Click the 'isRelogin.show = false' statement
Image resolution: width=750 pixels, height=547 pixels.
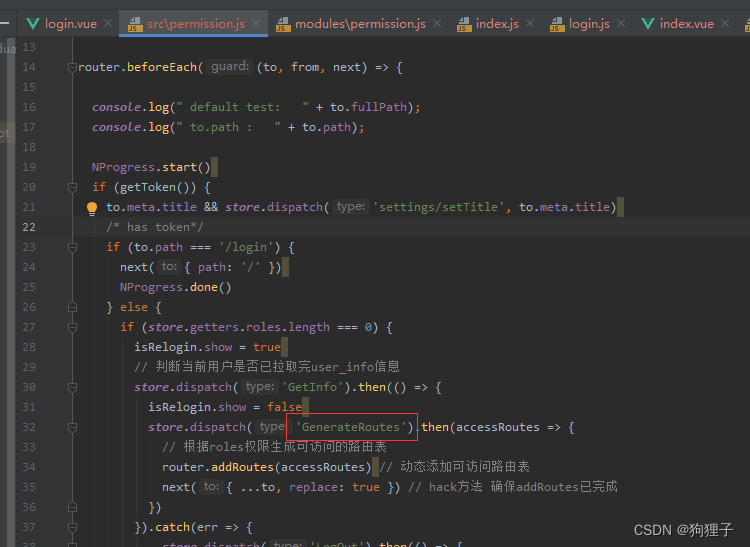225,407
